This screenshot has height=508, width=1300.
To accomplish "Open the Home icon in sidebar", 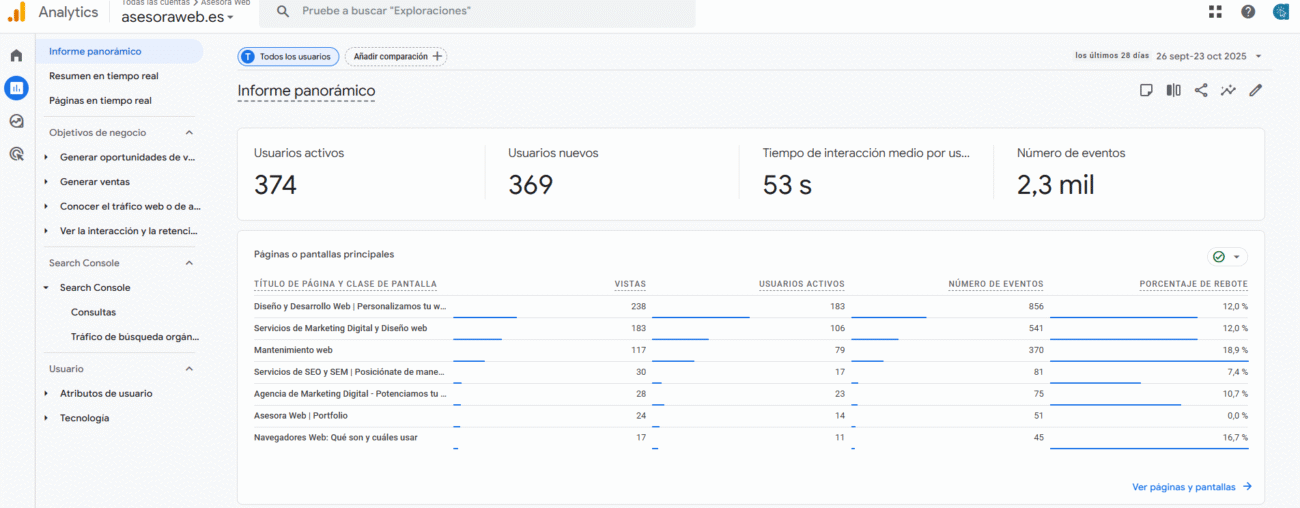I will coord(16,55).
